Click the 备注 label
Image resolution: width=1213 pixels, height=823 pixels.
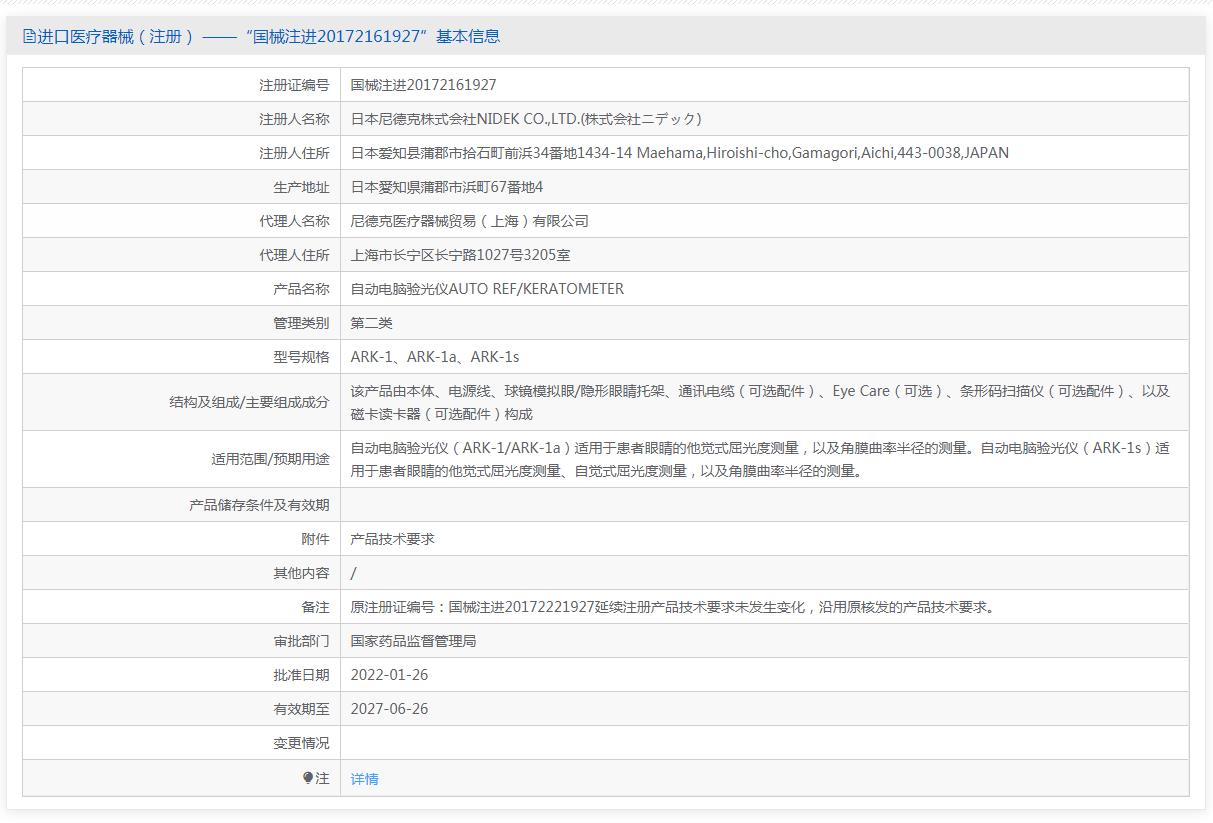315,607
